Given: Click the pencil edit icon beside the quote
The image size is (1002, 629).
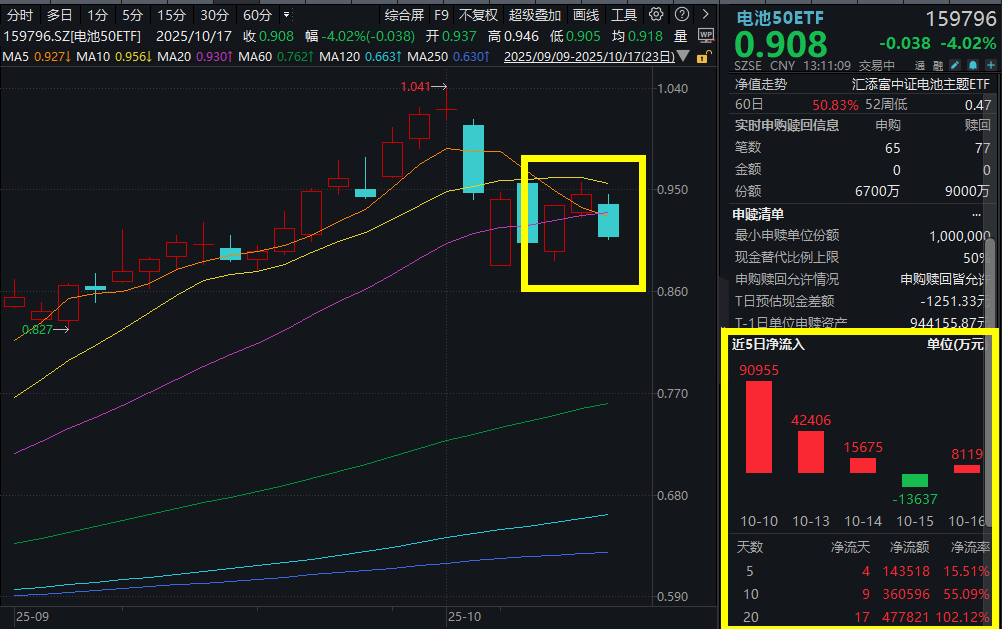Looking at the screenshot, I should click(955, 64).
